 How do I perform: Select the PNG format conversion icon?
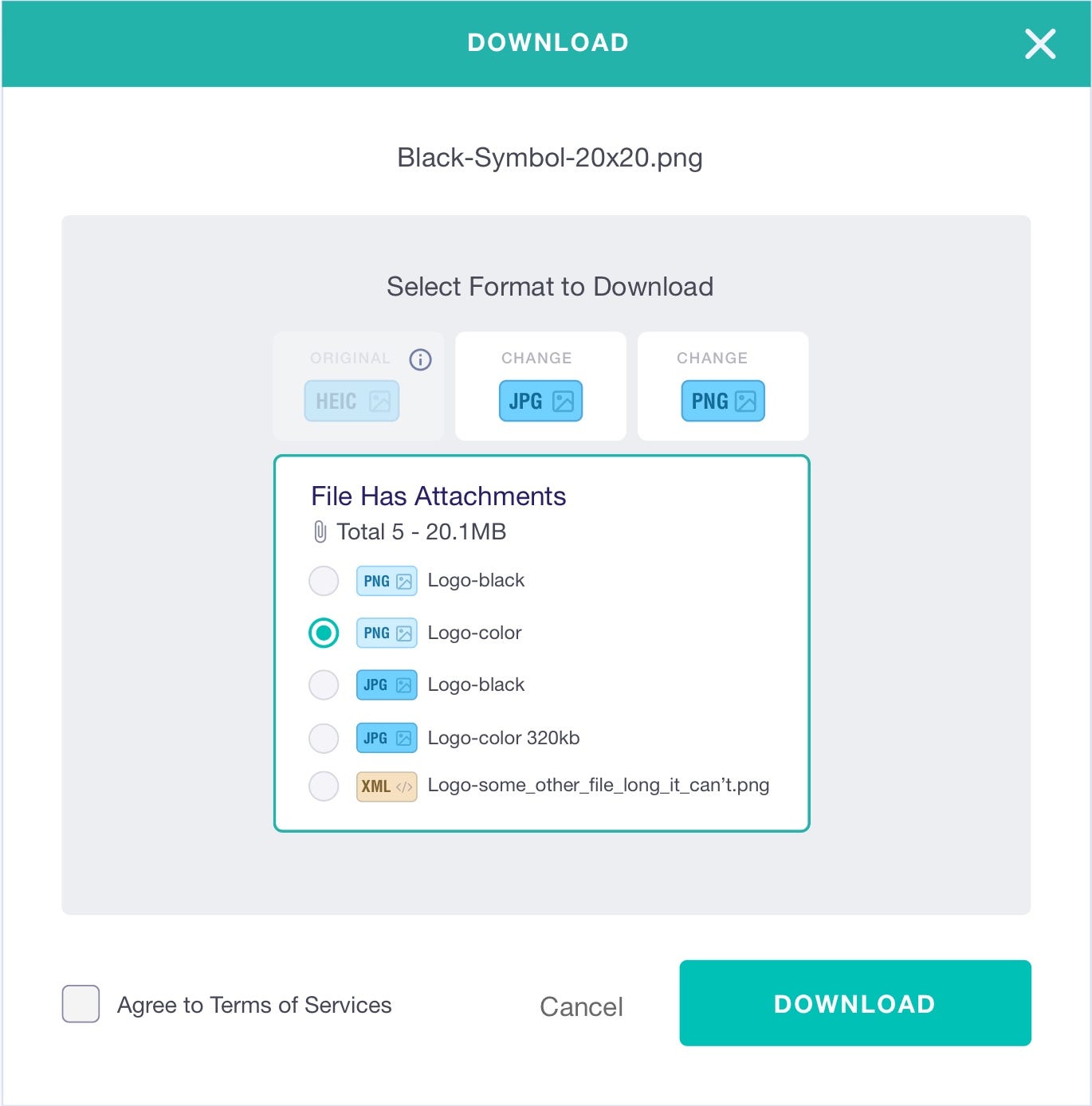[721, 401]
